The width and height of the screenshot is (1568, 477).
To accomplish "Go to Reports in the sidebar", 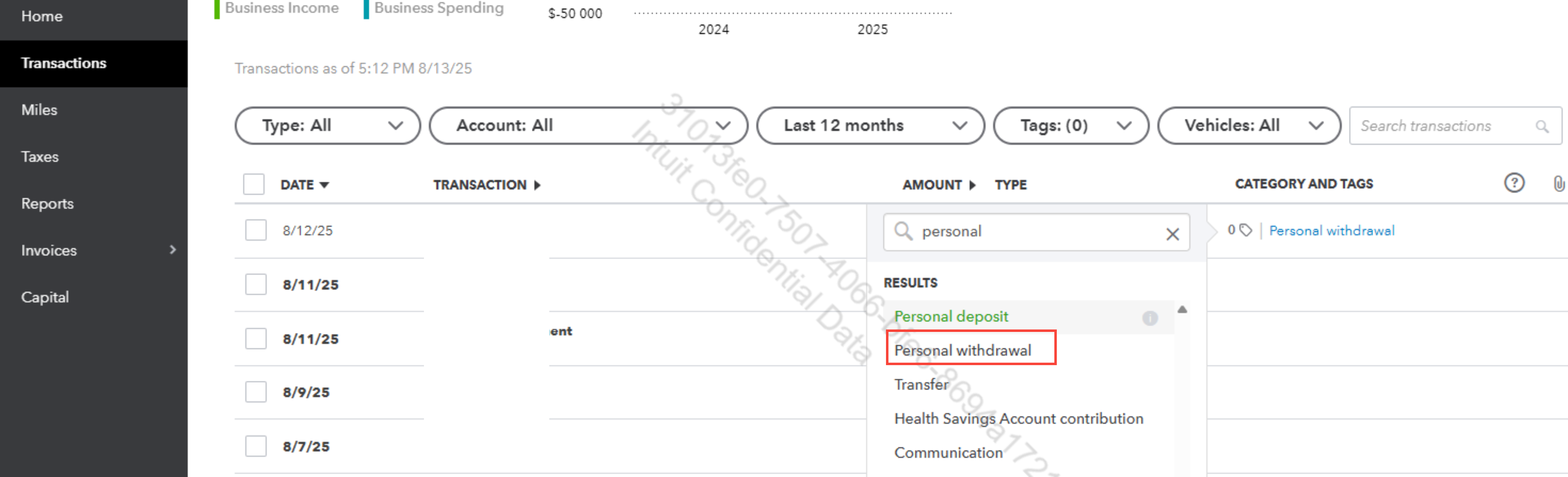I will click(x=48, y=203).
